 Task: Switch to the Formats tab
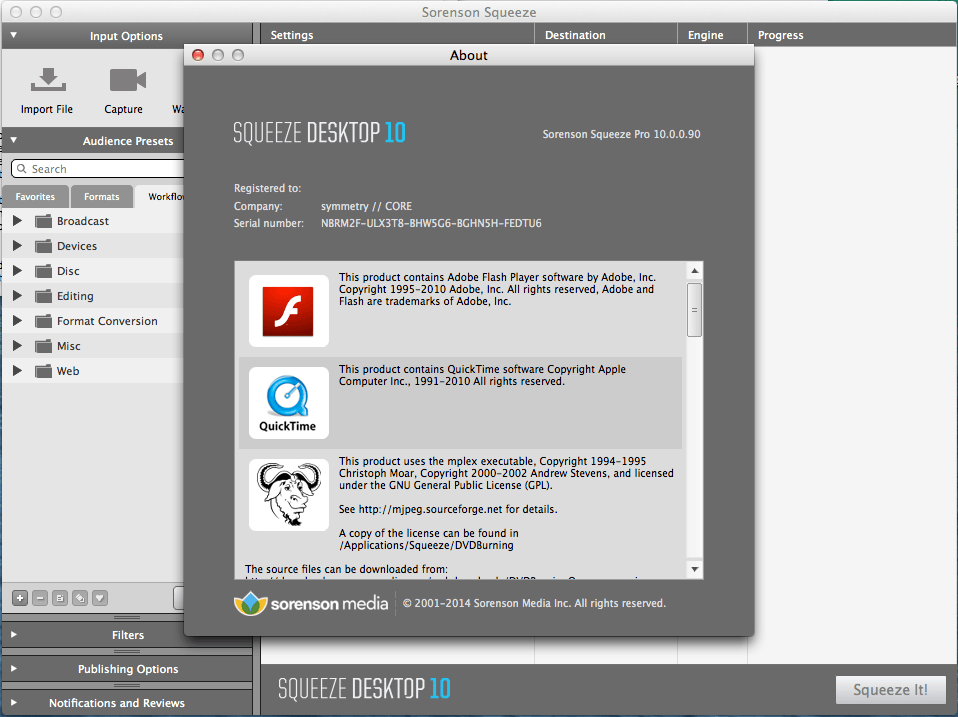pyautogui.click(x=101, y=197)
